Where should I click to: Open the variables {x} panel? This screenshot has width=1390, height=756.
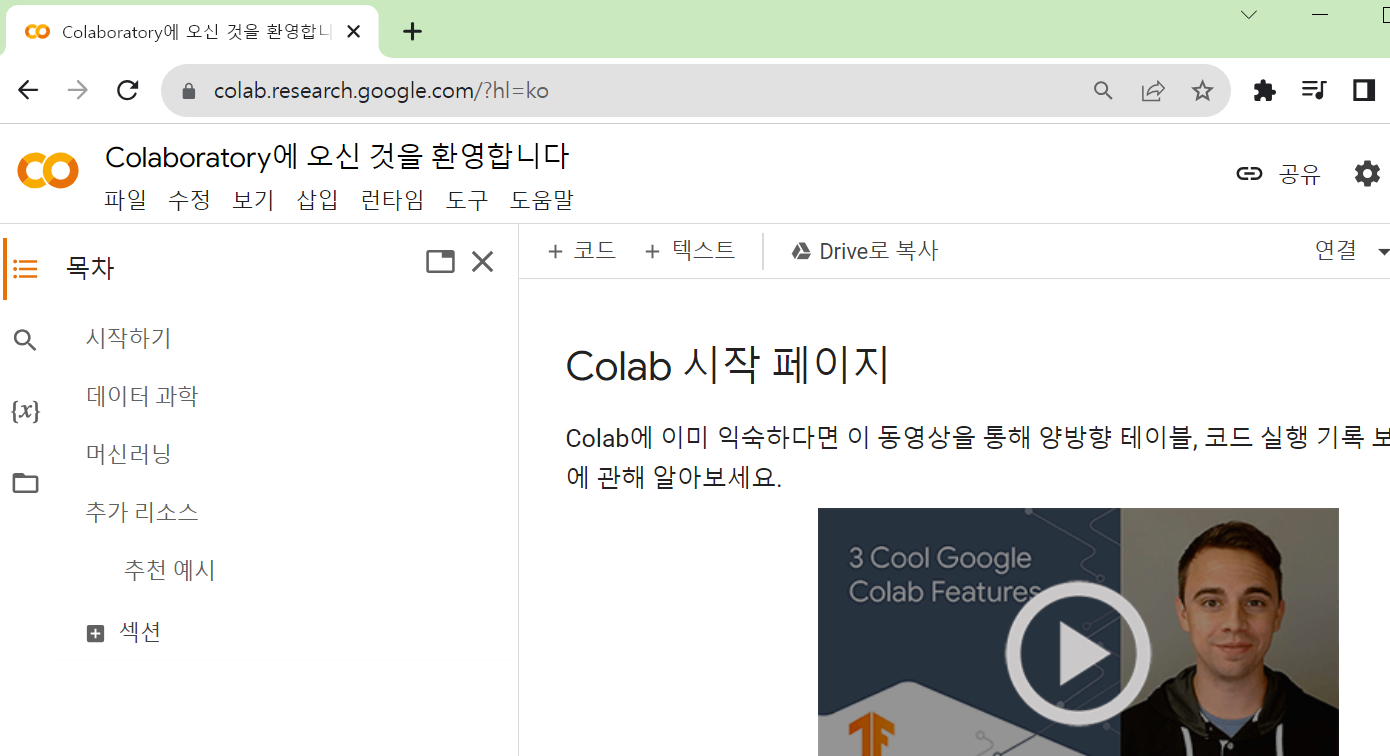coord(25,411)
